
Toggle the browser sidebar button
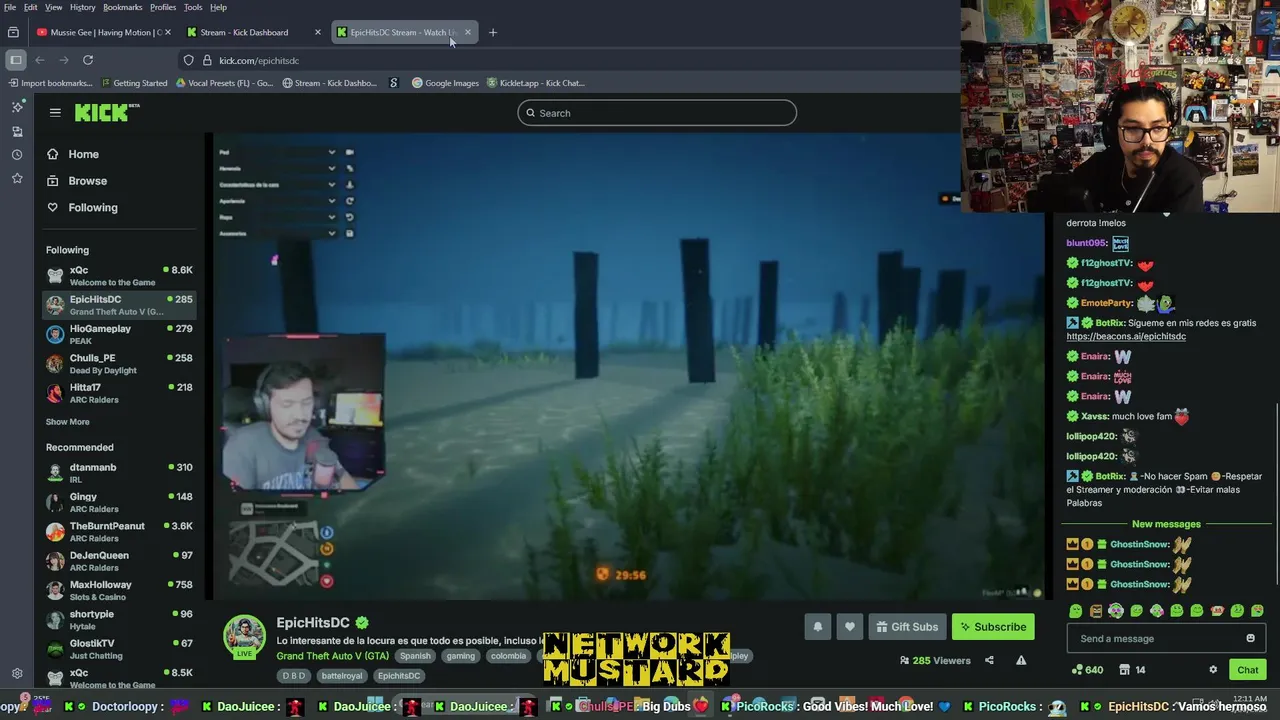(x=15, y=60)
